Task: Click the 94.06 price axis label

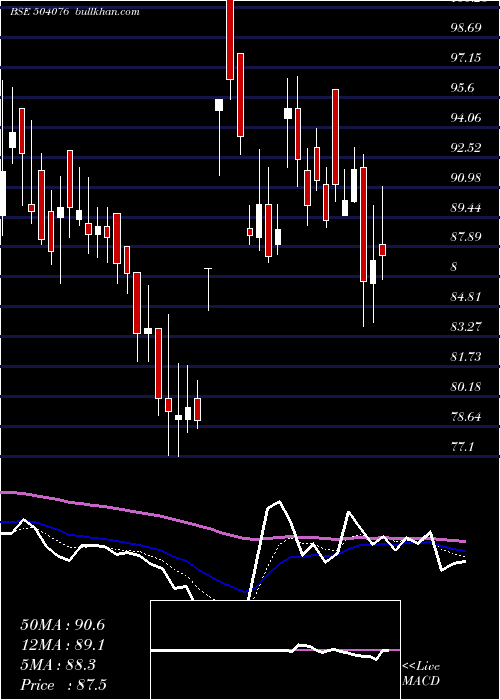Action: 466,118
